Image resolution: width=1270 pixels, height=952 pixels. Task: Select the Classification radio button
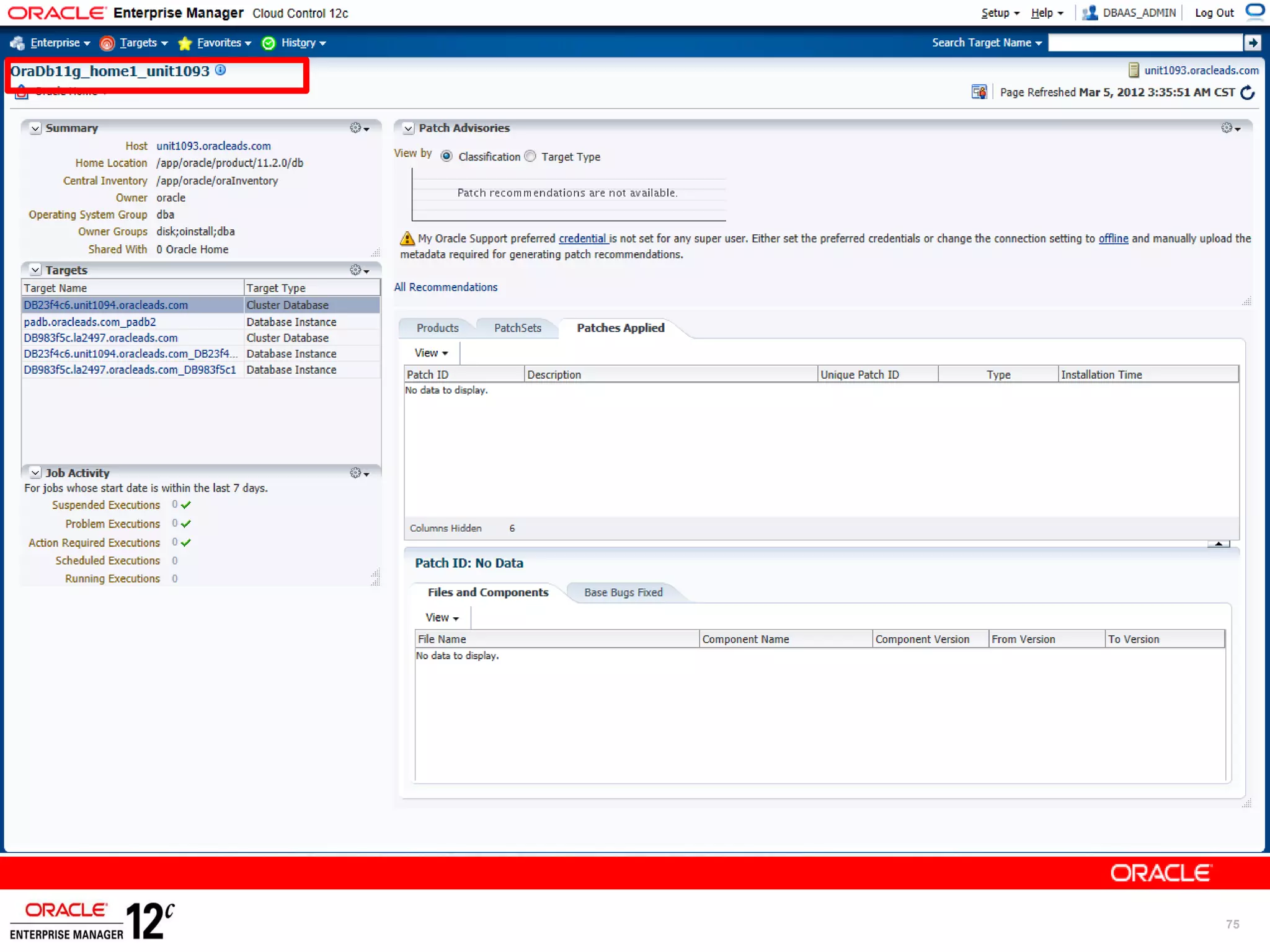[x=446, y=156]
